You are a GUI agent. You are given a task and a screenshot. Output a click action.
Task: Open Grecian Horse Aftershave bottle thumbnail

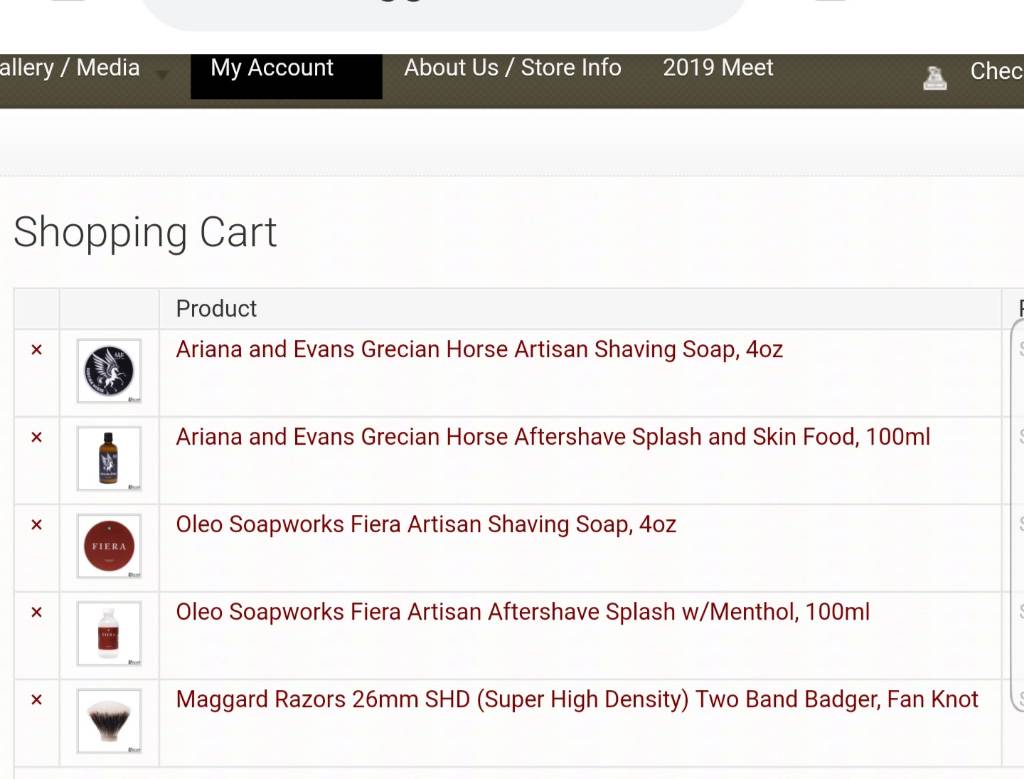coord(109,458)
